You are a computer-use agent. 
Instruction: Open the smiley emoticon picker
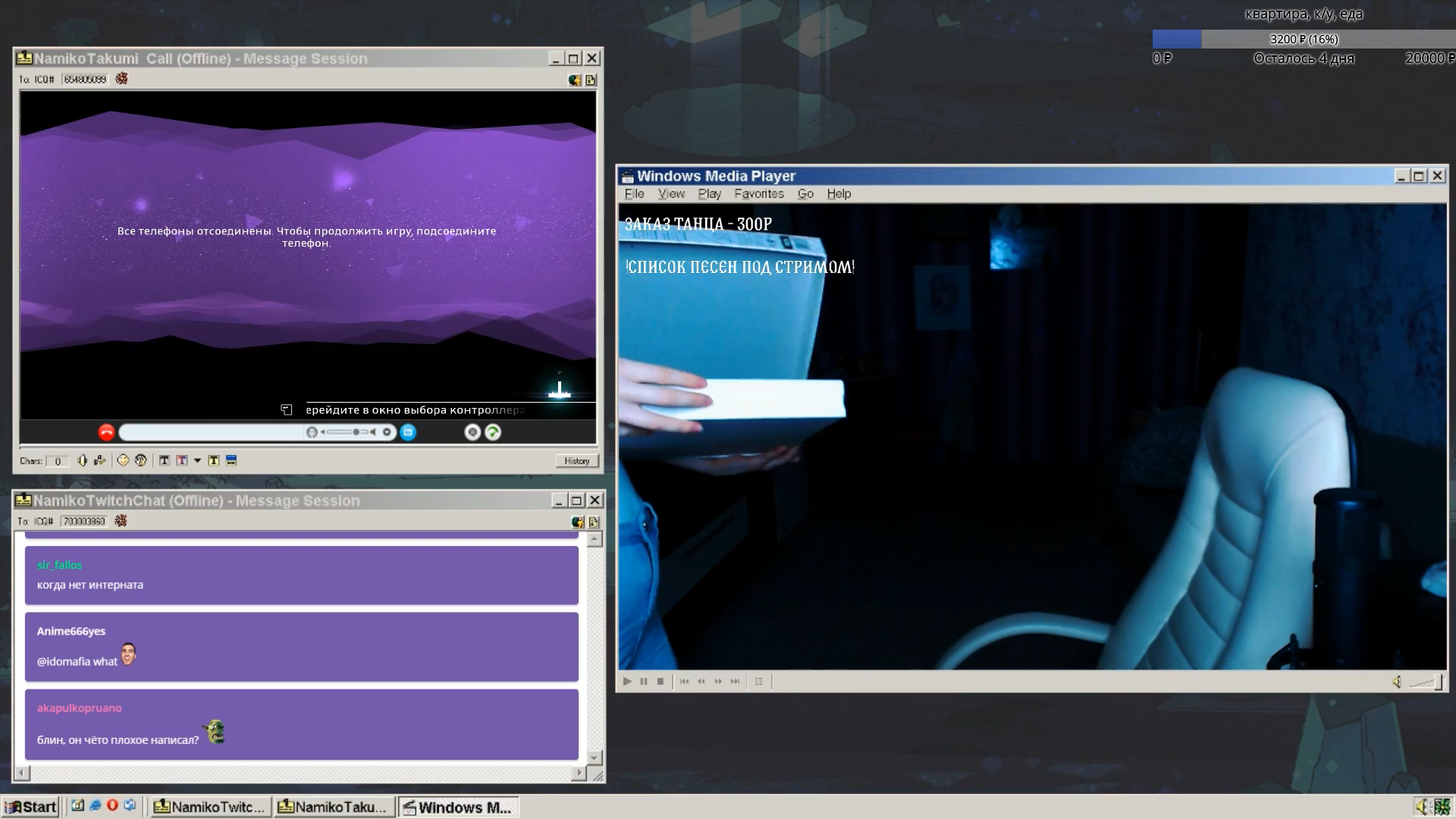pos(123,460)
